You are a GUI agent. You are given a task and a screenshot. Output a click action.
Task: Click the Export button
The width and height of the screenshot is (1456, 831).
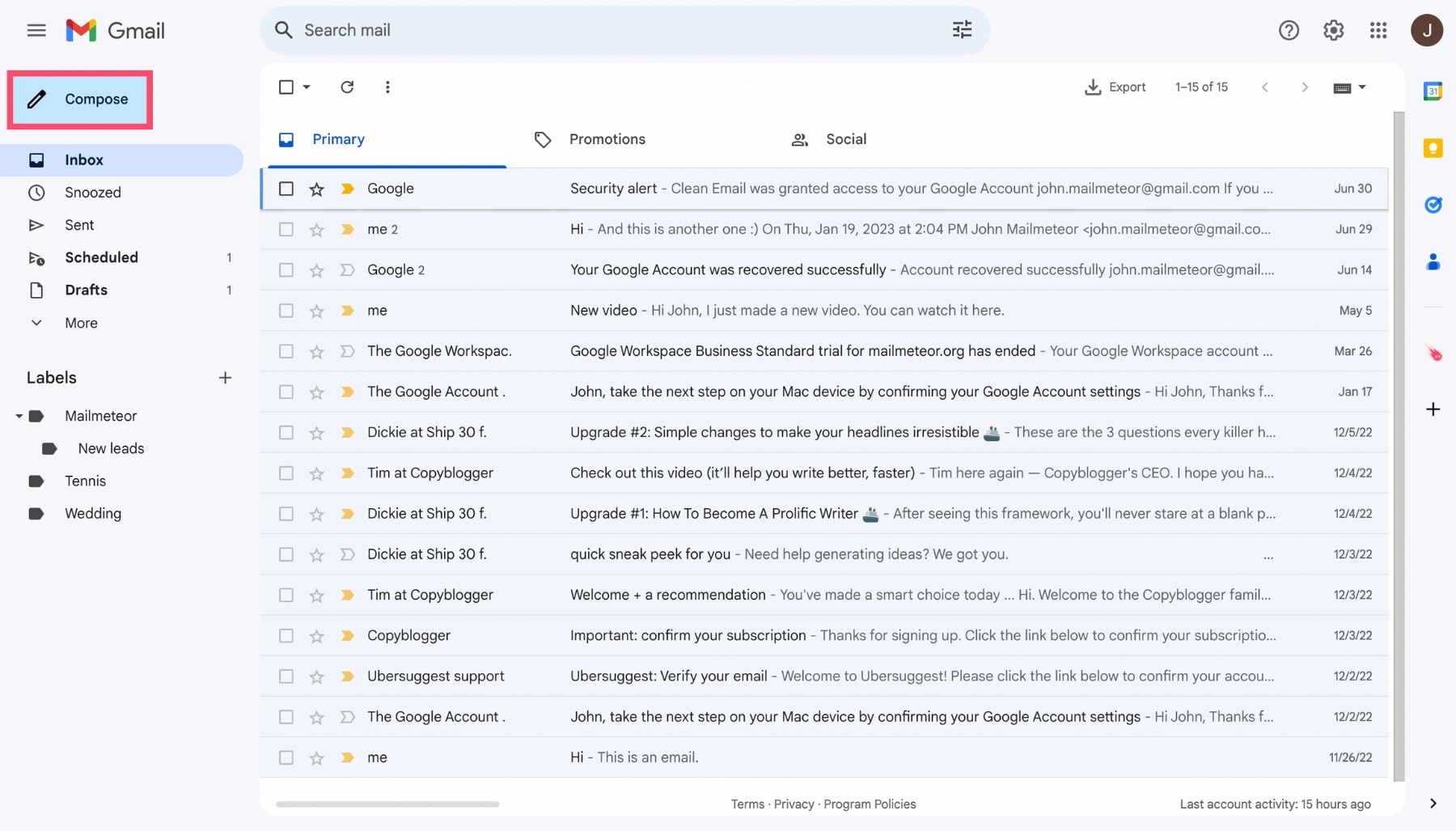click(x=1115, y=87)
